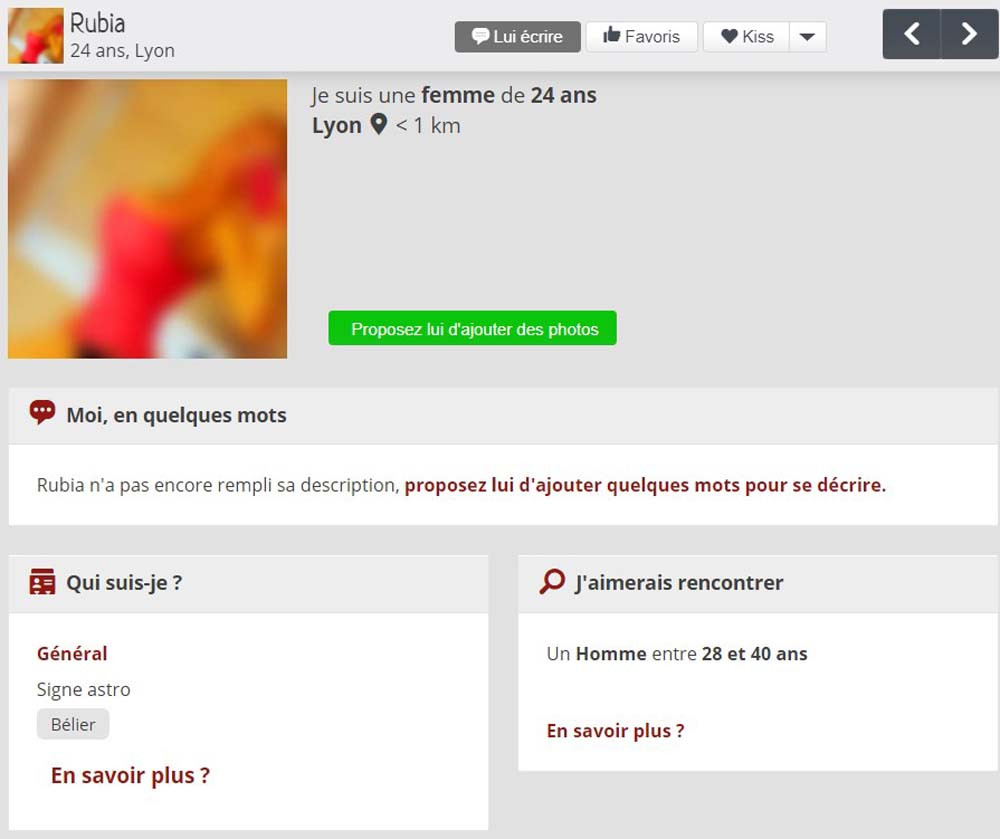Open Rubia's blurred large profile photo

(147, 219)
